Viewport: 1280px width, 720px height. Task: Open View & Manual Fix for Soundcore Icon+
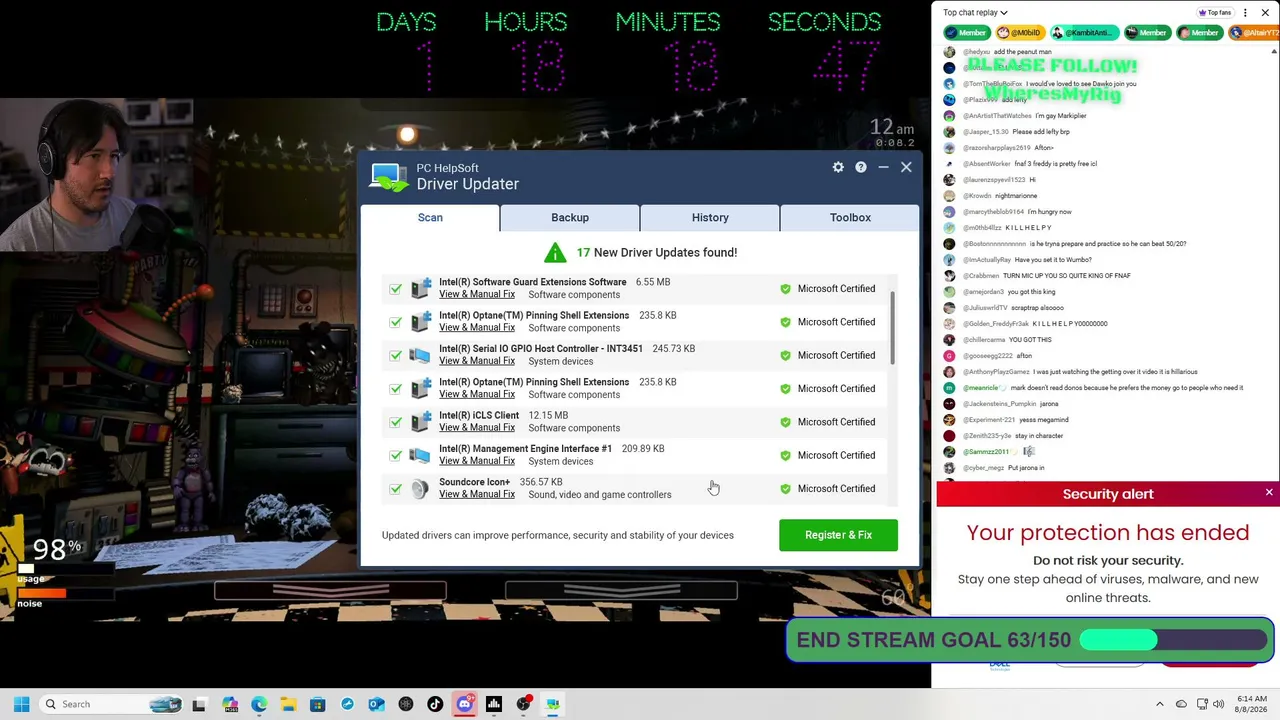click(477, 494)
